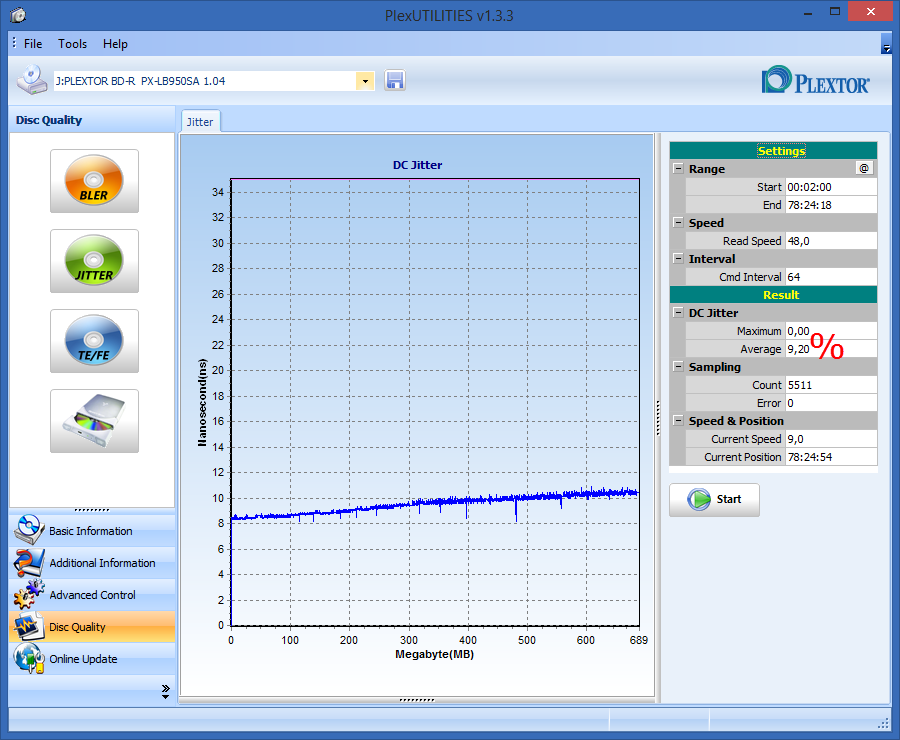
Task: Click the disc drive scanner icon button
Action: click(x=94, y=421)
